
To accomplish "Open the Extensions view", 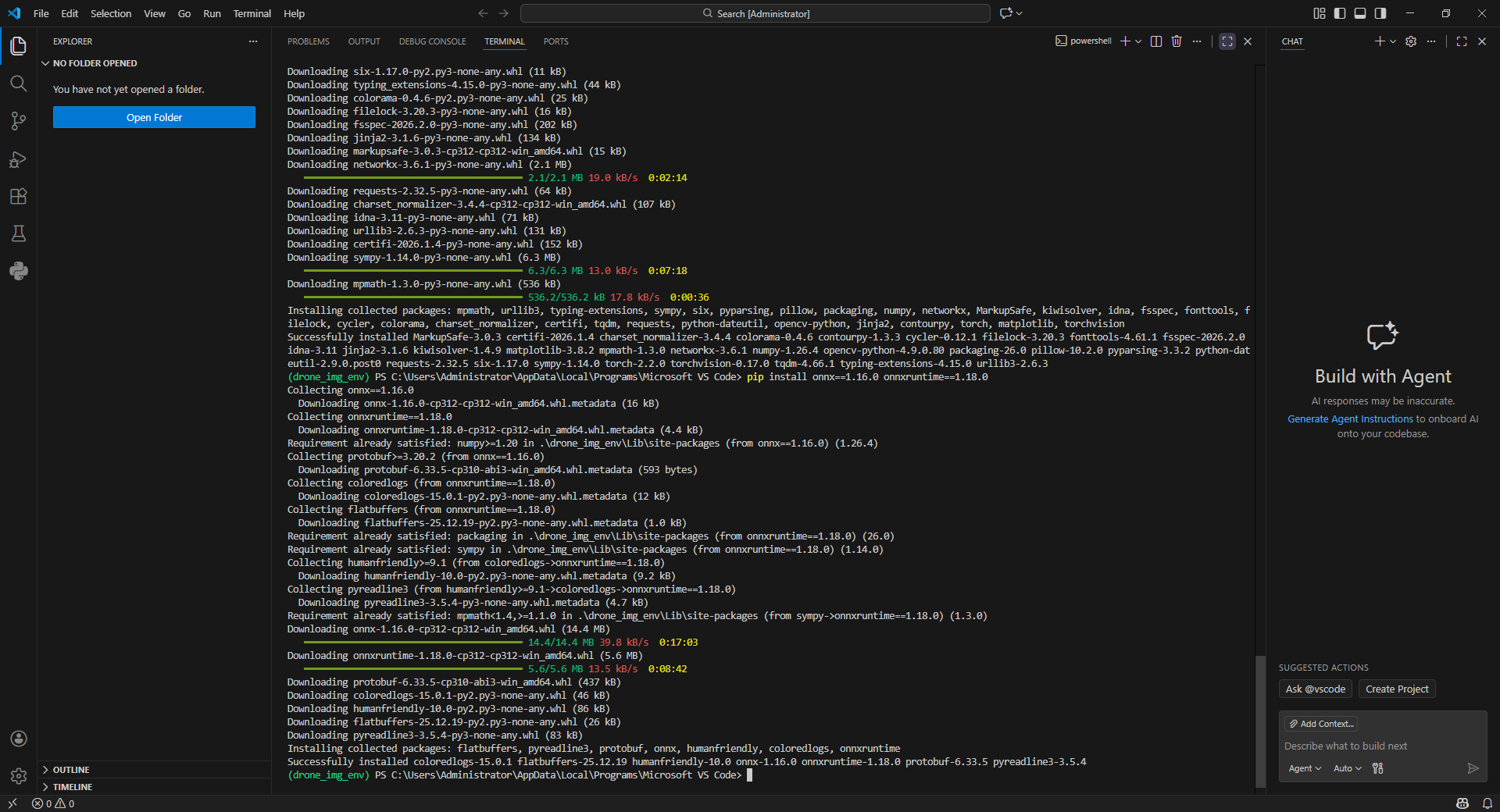I will point(19,196).
